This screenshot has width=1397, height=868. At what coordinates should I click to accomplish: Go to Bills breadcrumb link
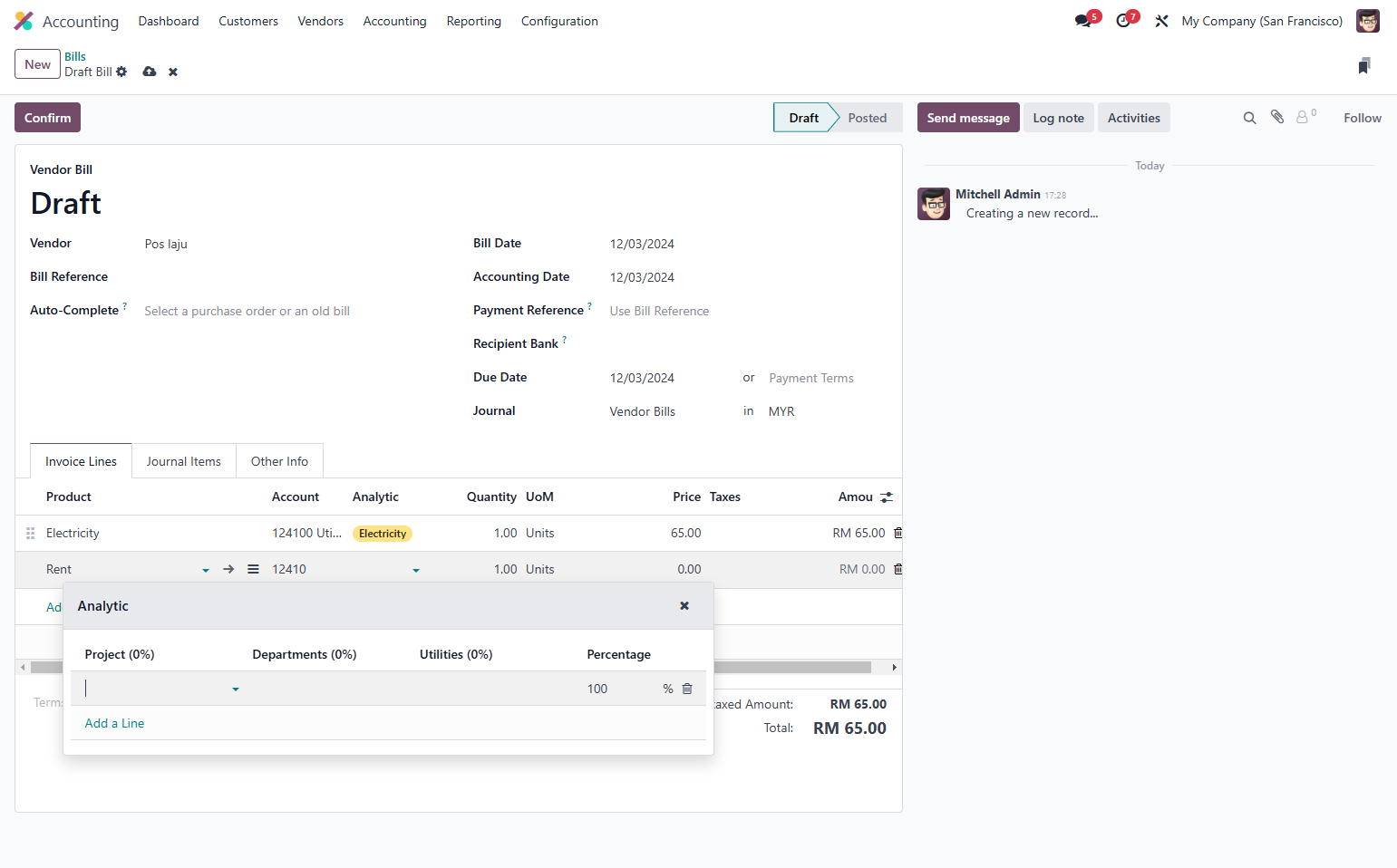75,56
